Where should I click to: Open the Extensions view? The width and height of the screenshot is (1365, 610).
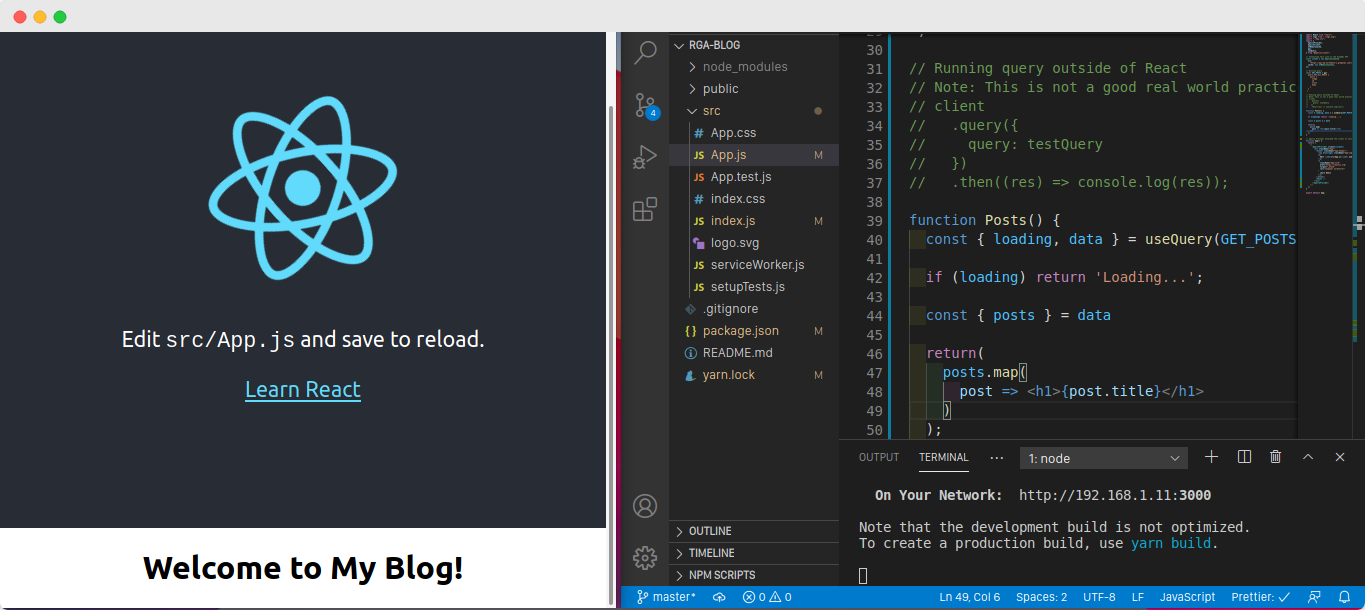(x=645, y=209)
